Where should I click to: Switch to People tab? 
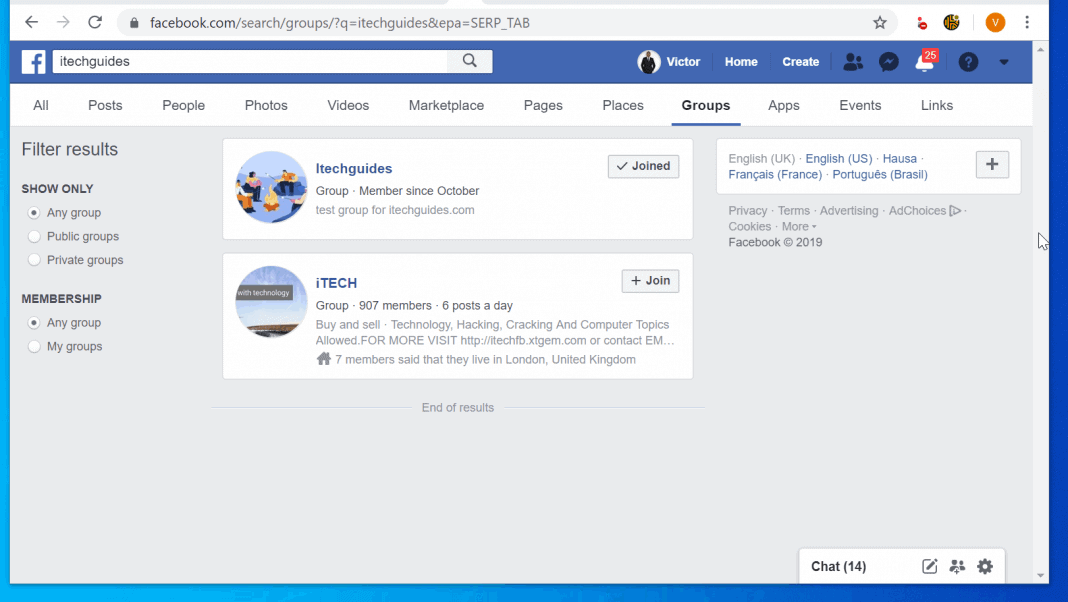click(x=183, y=106)
